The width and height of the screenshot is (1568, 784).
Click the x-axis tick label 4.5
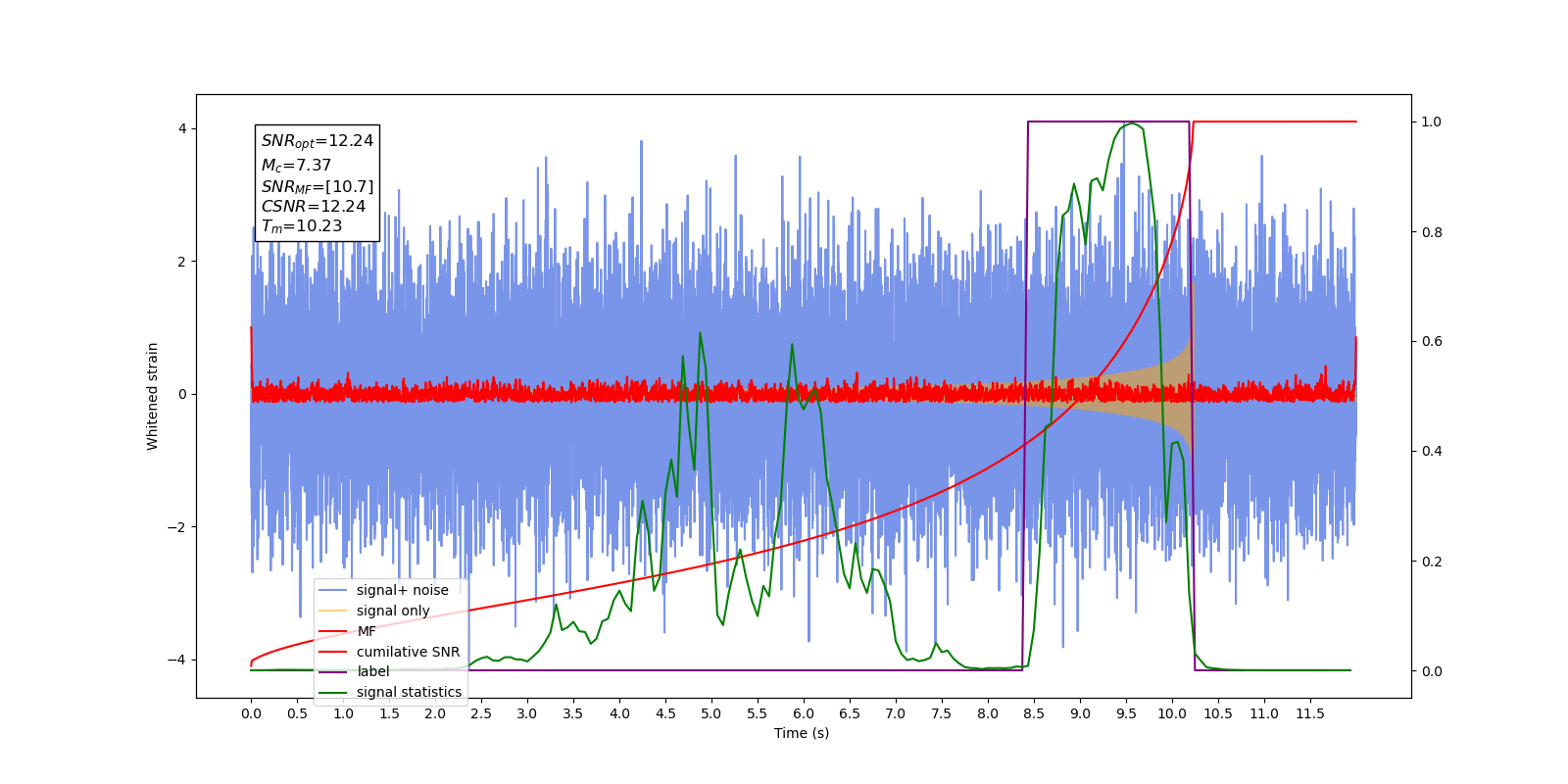click(x=665, y=713)
